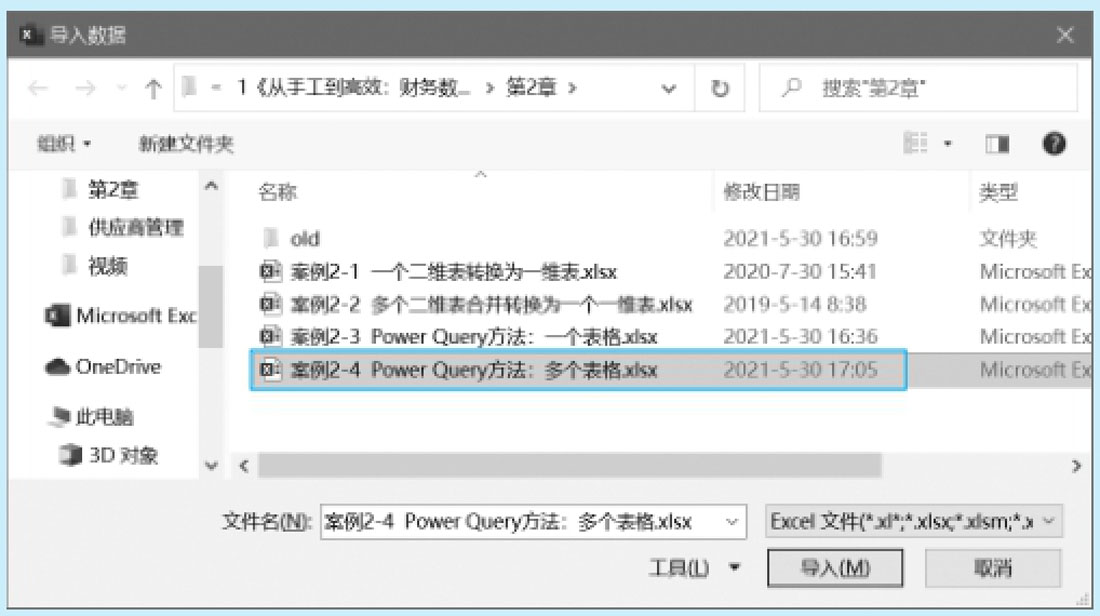Click the 2021-5-30 17:05 date cell
The image size is (1100, 616).
click(800, 370)
